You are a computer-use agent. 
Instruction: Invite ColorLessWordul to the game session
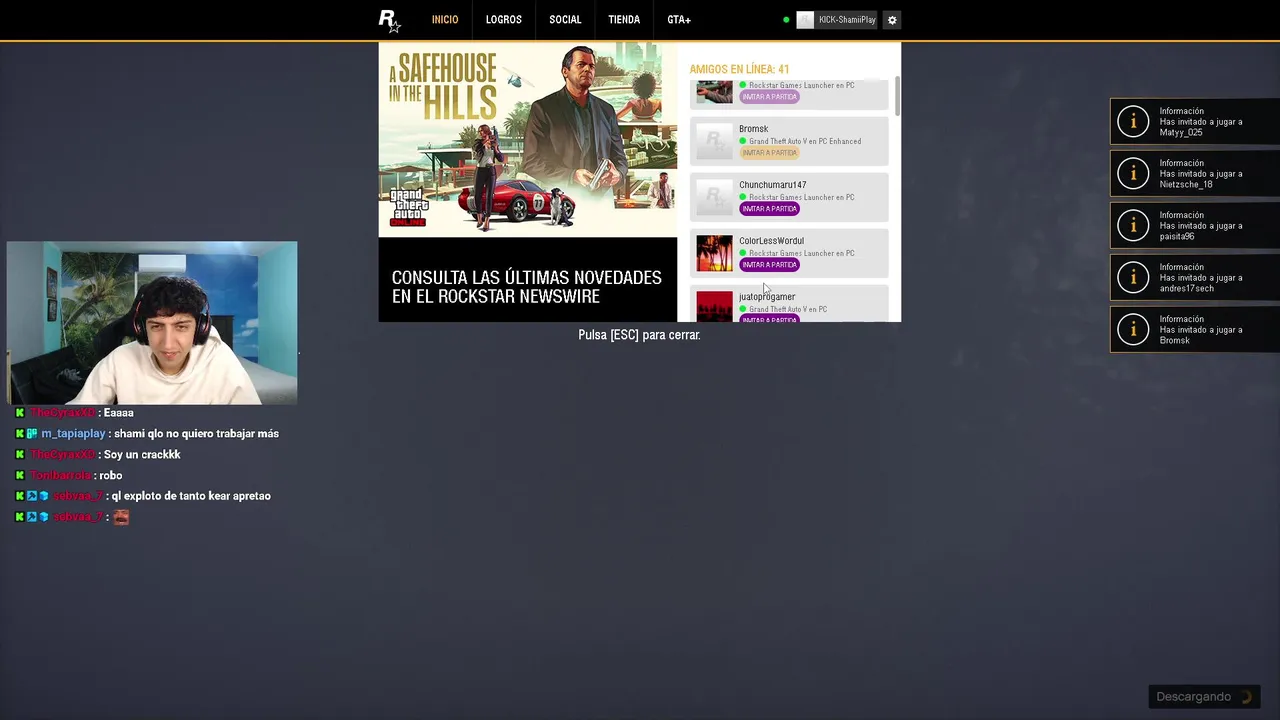769,265
